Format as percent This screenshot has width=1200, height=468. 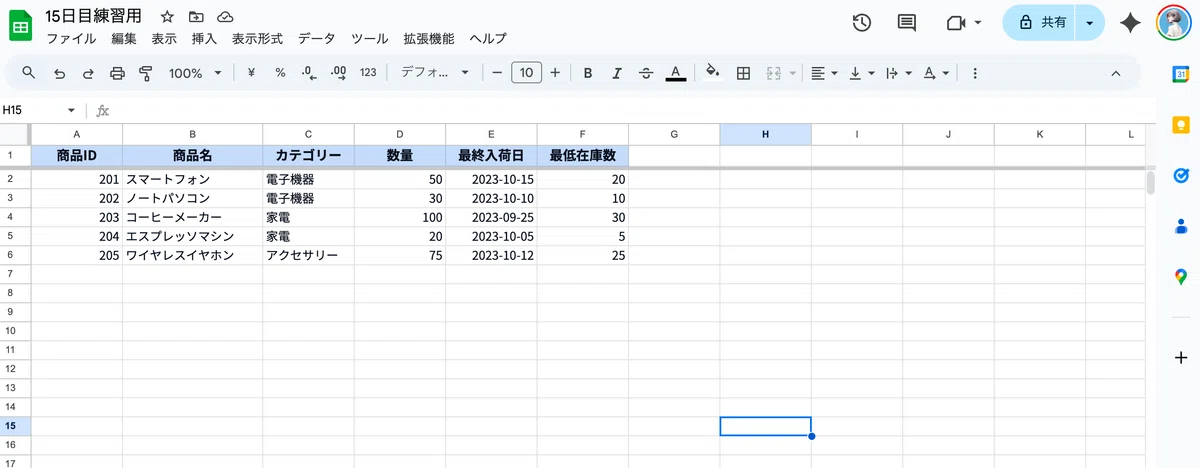coord(280,73)
